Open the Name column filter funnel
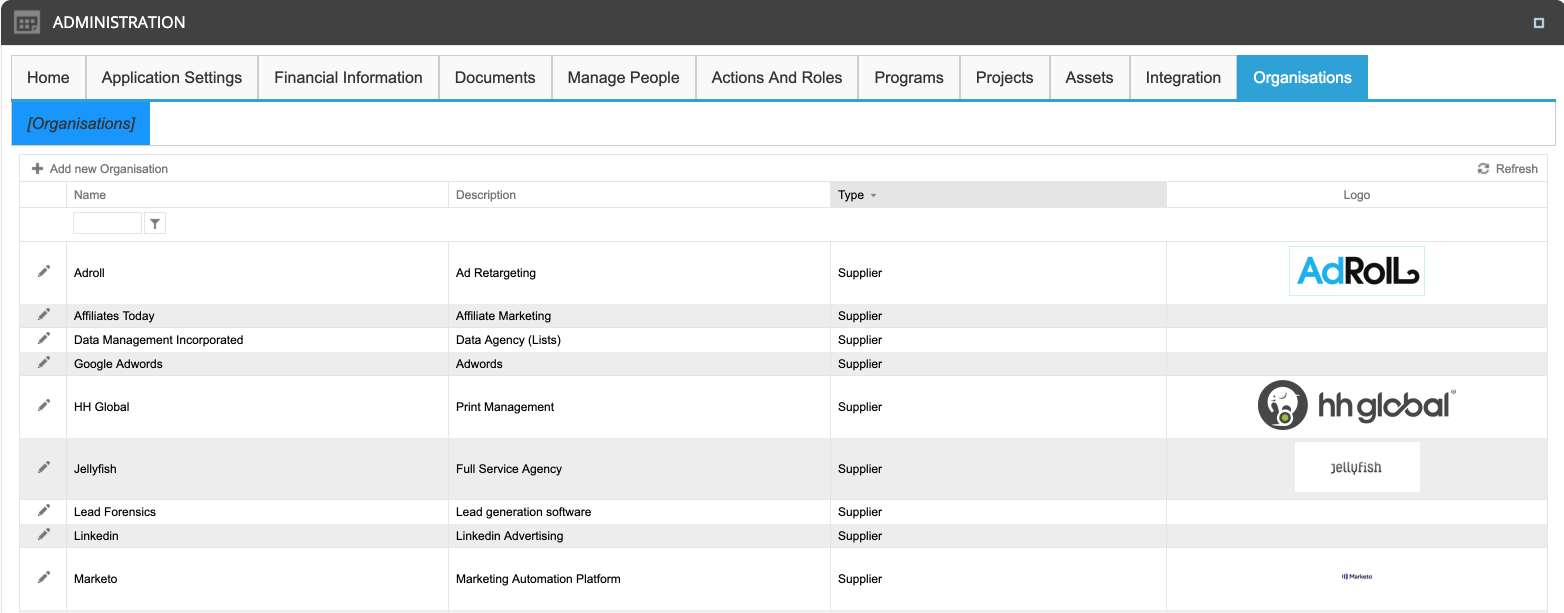Image resolution: width=1564 pixels, height=613 pixels. point(155,224)
